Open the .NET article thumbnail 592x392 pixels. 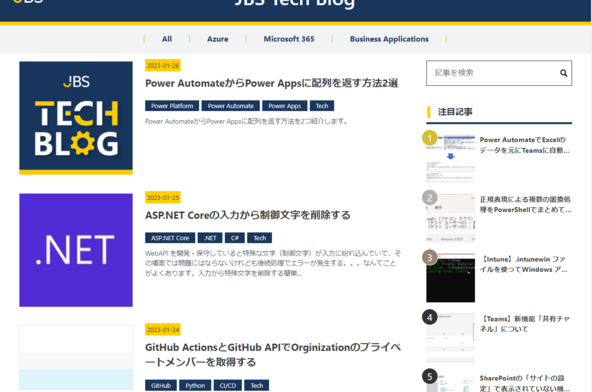[x=76, y=250]
